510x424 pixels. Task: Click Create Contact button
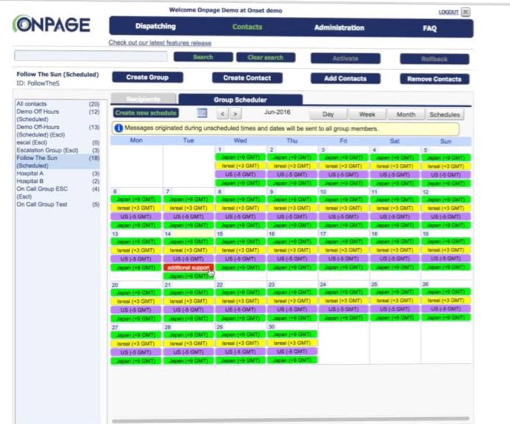pyautogui.click(x=247, y=78)
